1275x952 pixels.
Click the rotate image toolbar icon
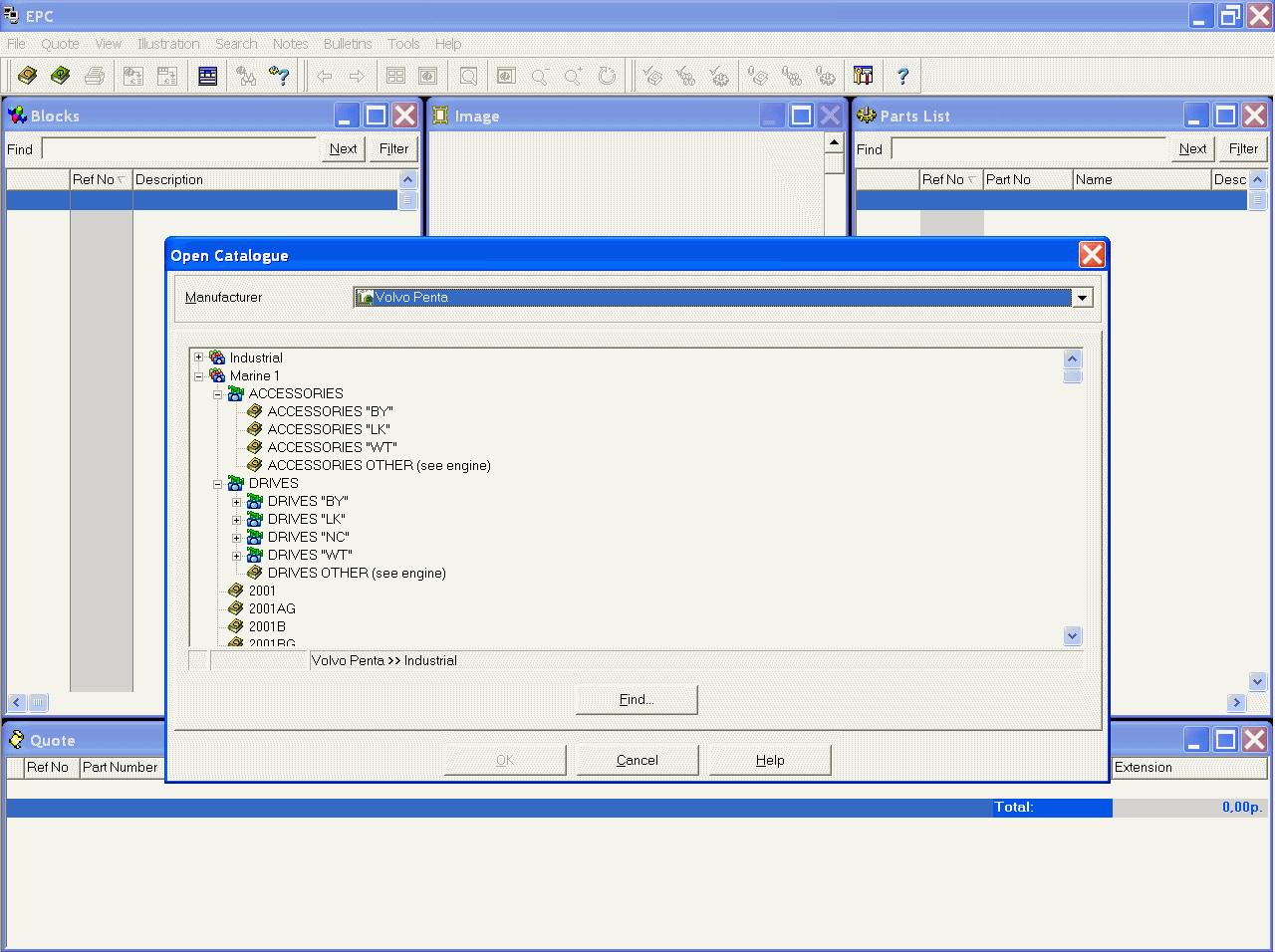pyautogui.click(x=607, y=76)
